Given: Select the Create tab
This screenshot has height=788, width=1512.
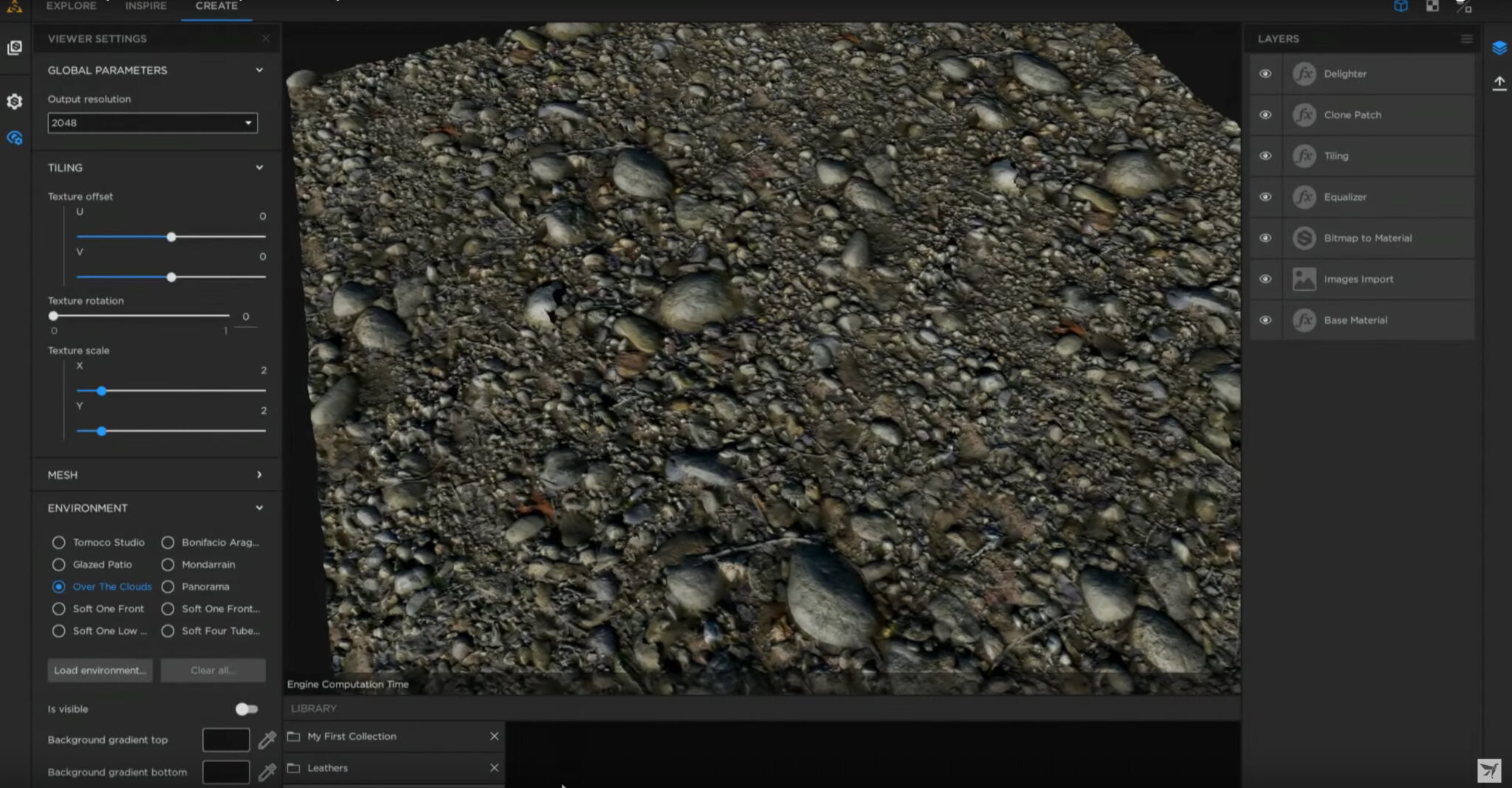Looking at the screenshot, I should (216, 6).
